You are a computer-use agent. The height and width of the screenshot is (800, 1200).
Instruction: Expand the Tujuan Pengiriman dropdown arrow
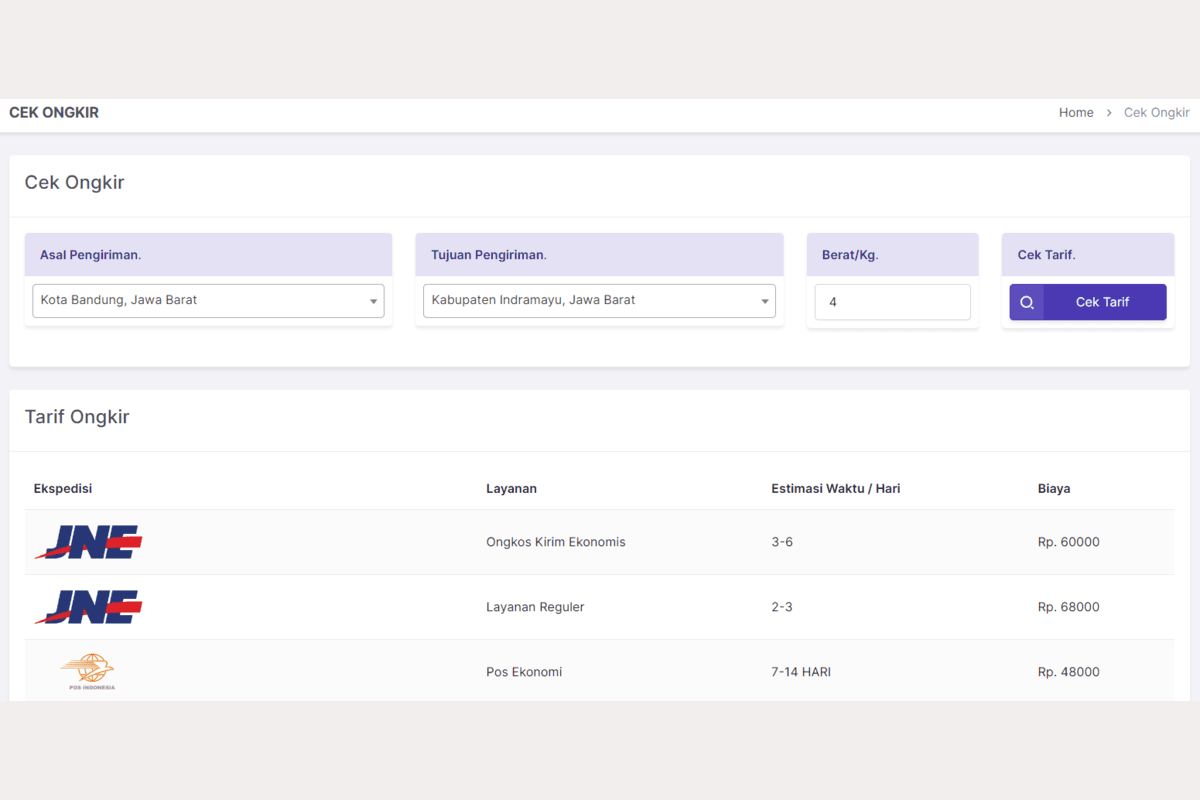point(764,301)
